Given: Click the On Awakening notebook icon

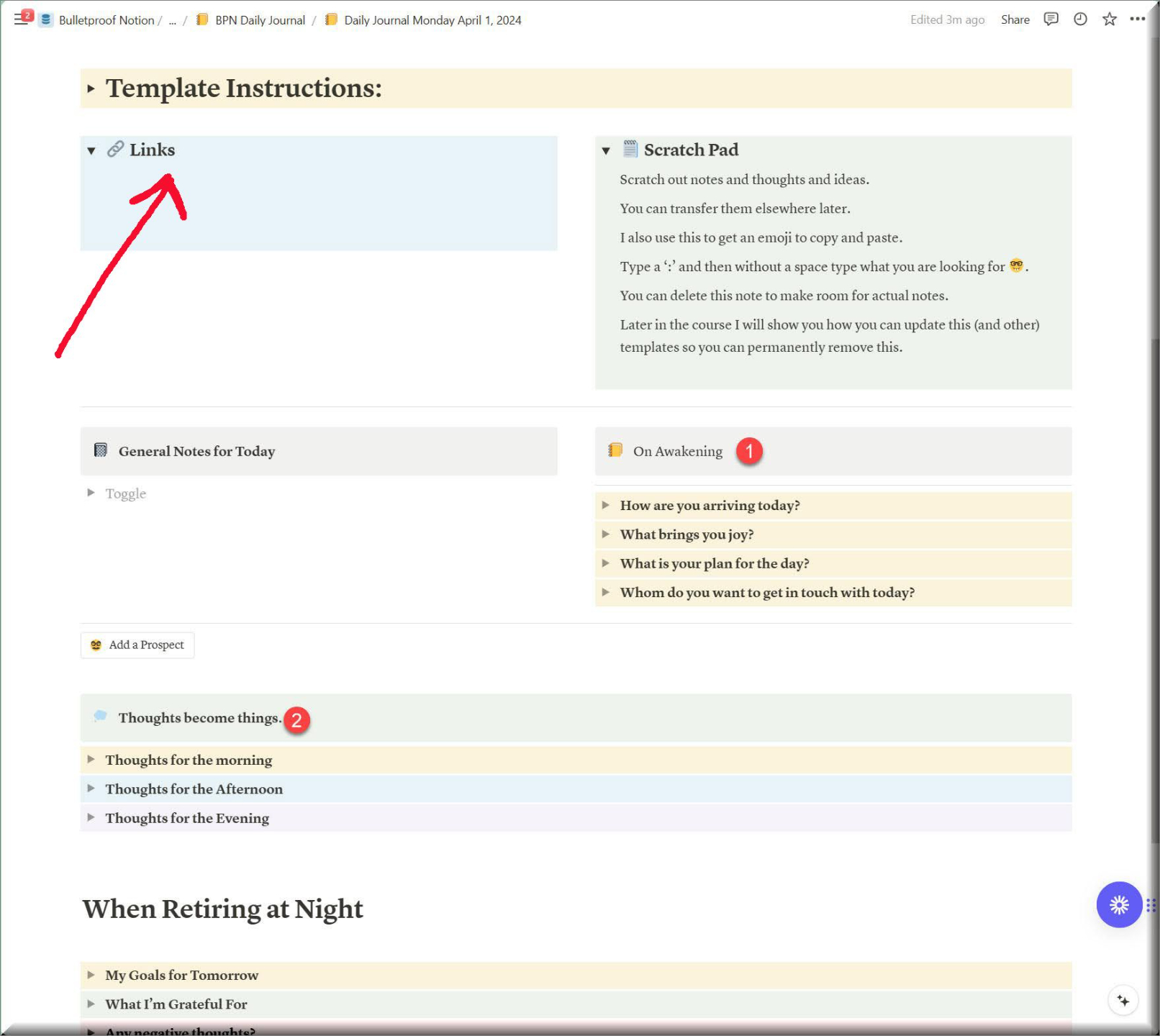Looking at the screenshot, I should click(x=615, y=450).
